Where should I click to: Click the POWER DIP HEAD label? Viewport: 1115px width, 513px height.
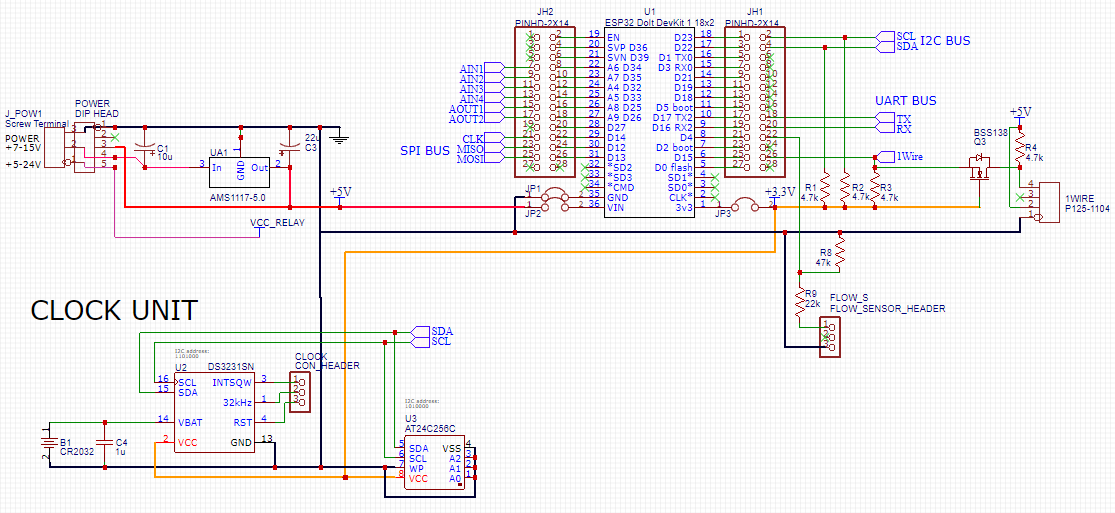(x=97, y=108)
